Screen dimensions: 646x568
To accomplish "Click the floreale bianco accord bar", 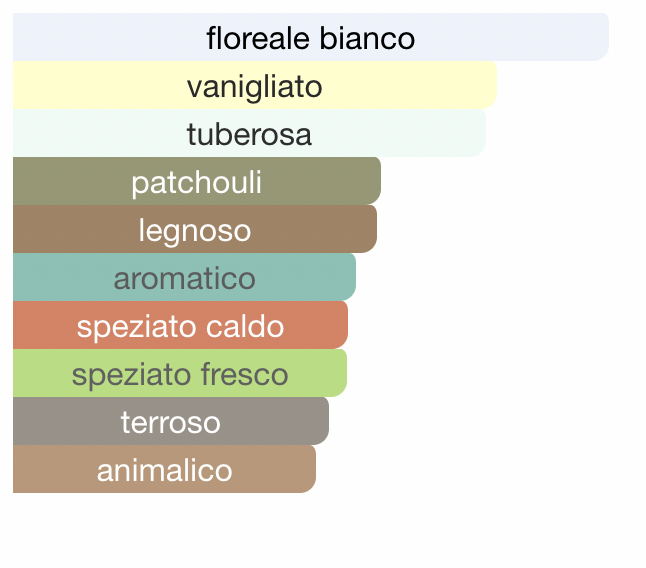I will 311,37.
